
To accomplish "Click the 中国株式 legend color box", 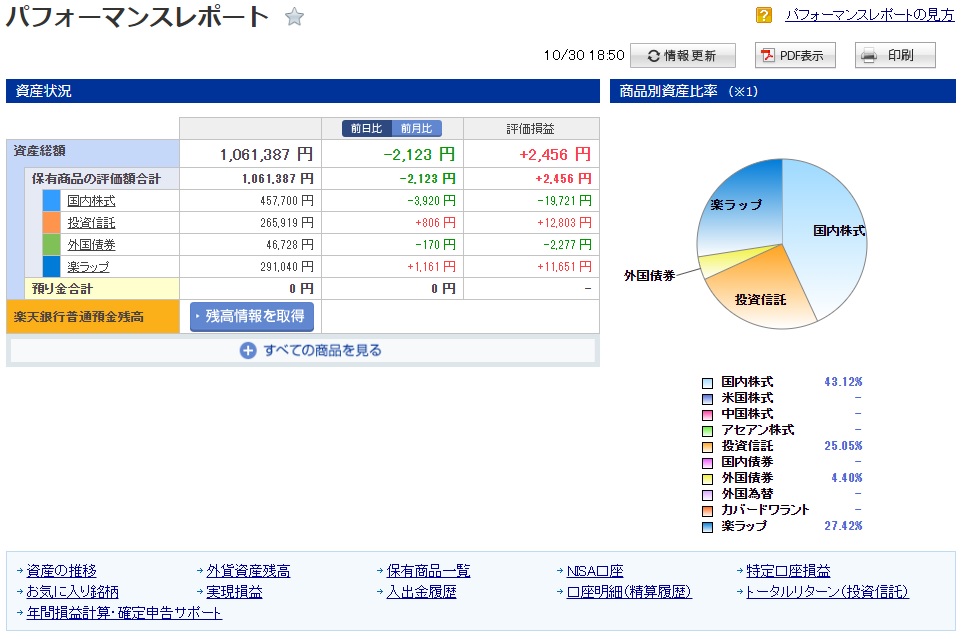I will coord(708,415).
